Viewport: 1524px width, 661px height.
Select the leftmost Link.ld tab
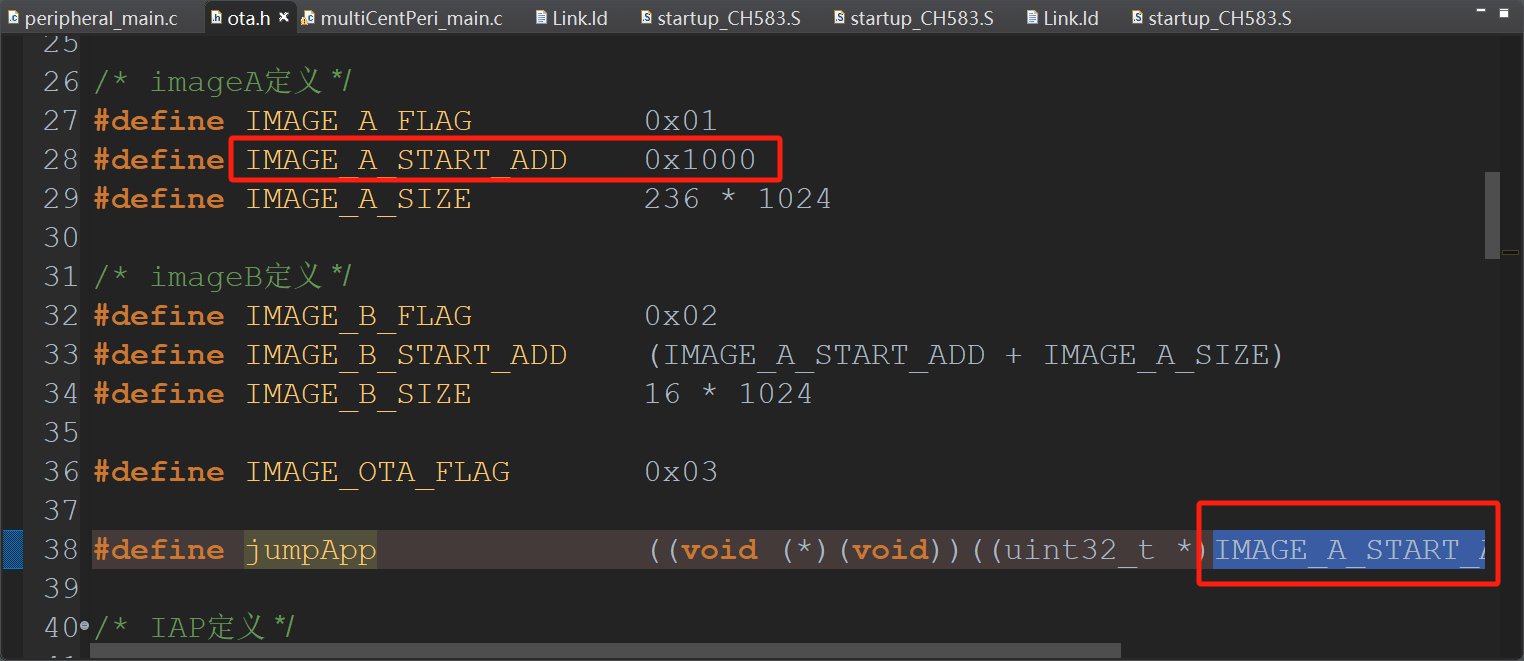[x=579, y=18]
